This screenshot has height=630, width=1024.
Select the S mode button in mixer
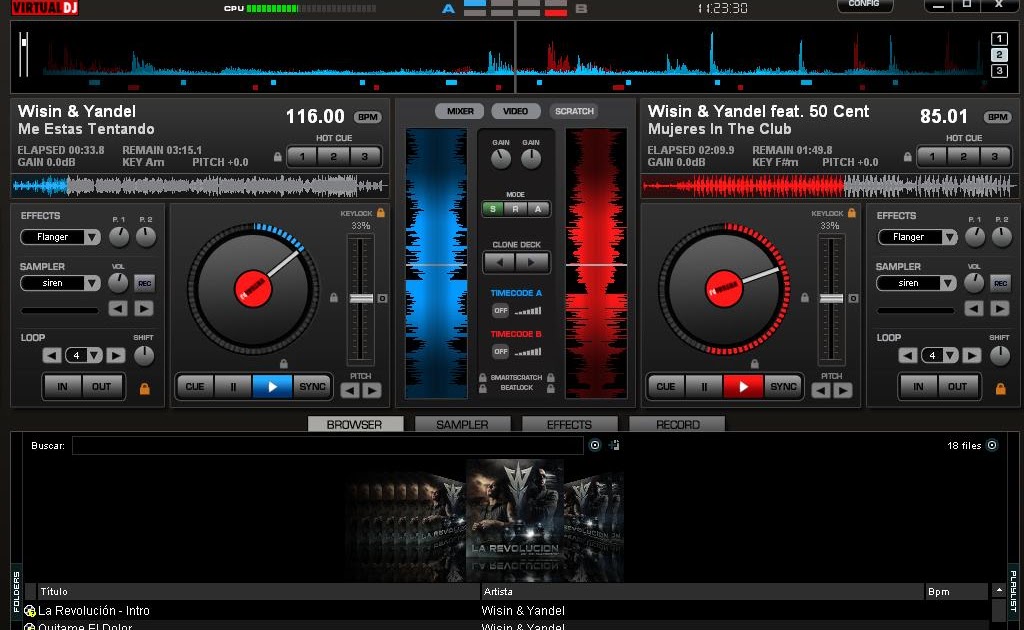(493, 209)
